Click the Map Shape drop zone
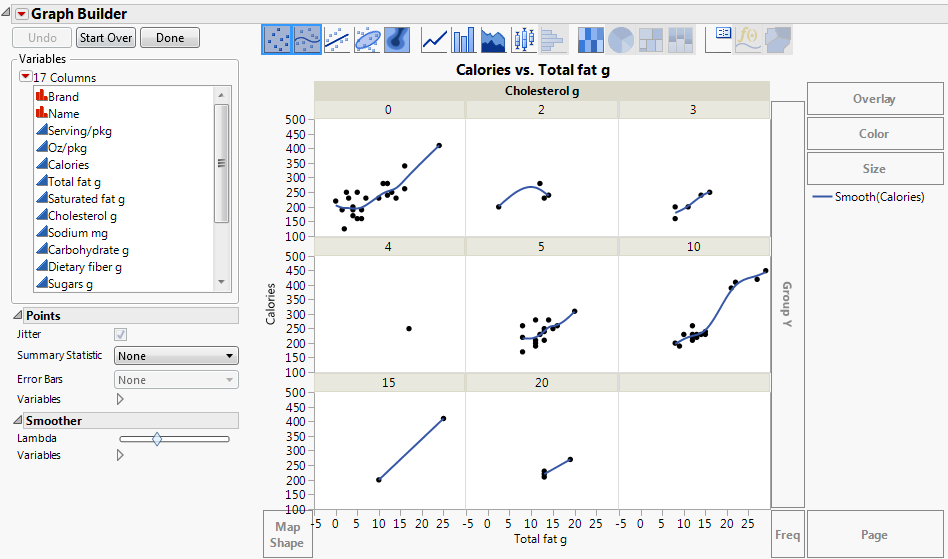The height and width of the screenshot is (559, 948). tap(287, 534)
